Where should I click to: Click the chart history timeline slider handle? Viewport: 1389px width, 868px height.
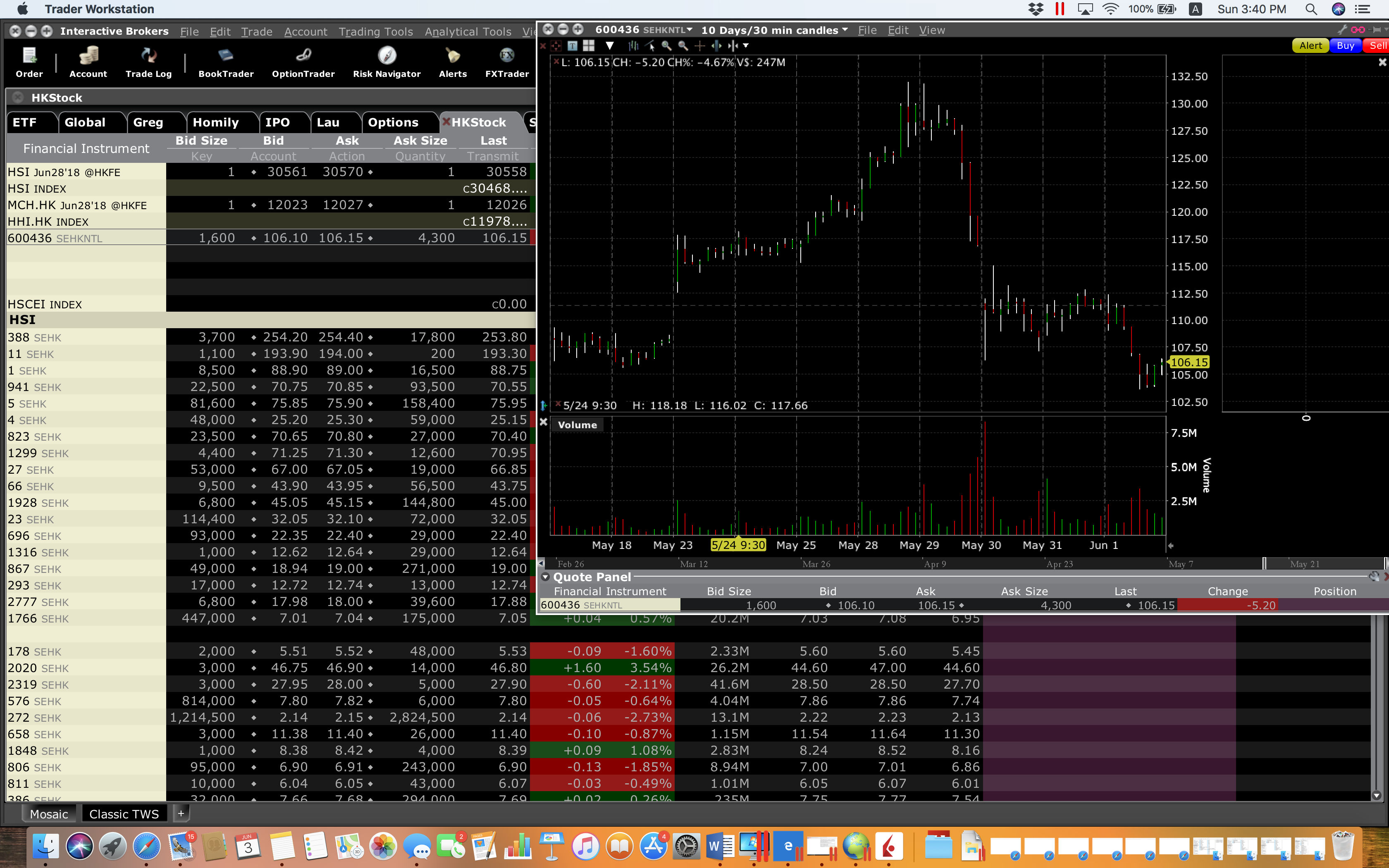[x=1264, y=563]
